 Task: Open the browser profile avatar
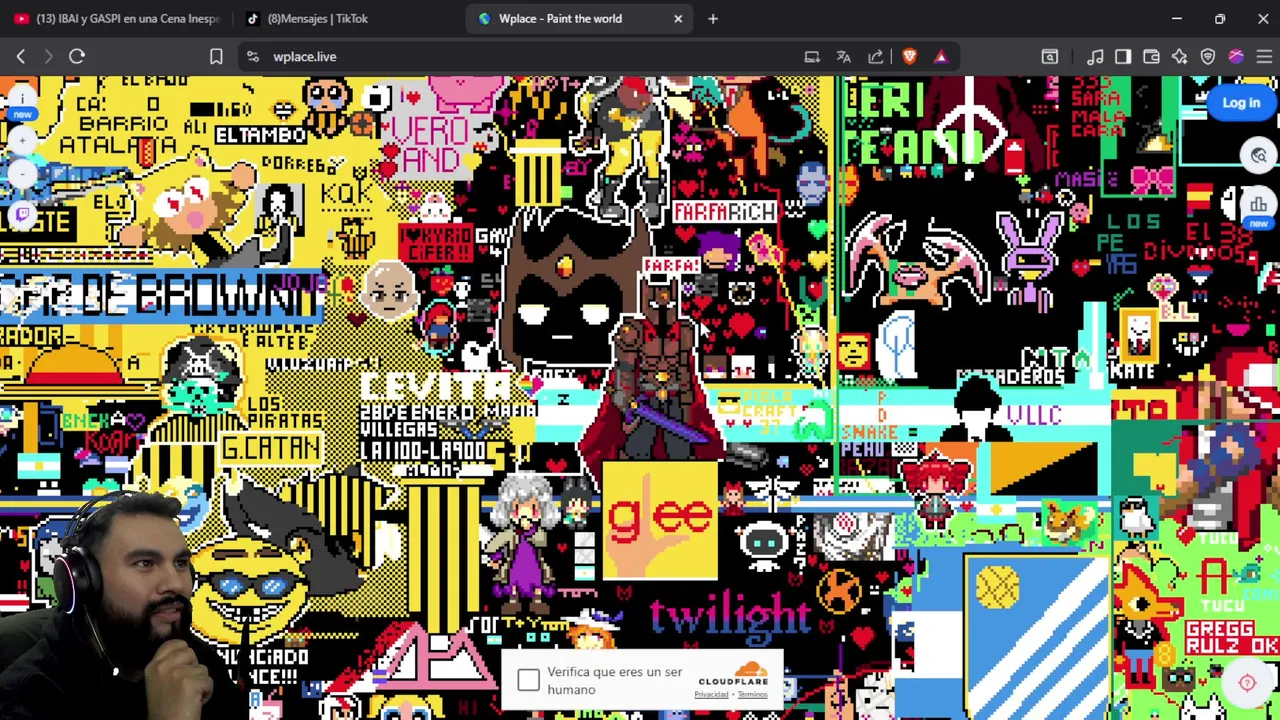coord(1236,57)
